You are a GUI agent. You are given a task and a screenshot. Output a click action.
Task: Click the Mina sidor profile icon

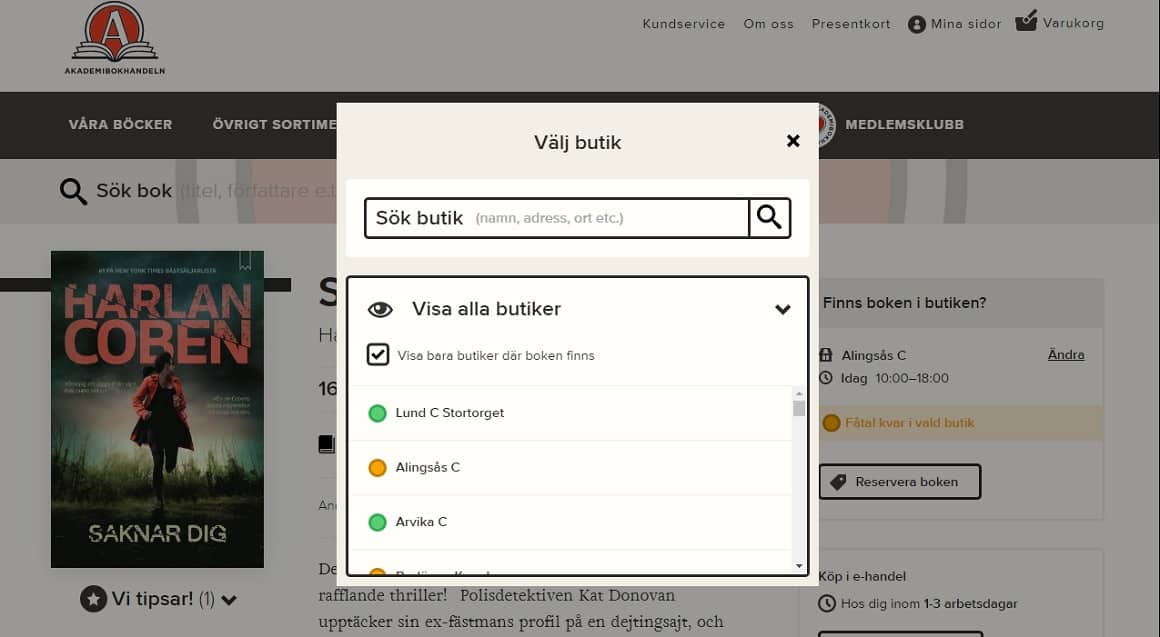[917, 24]
